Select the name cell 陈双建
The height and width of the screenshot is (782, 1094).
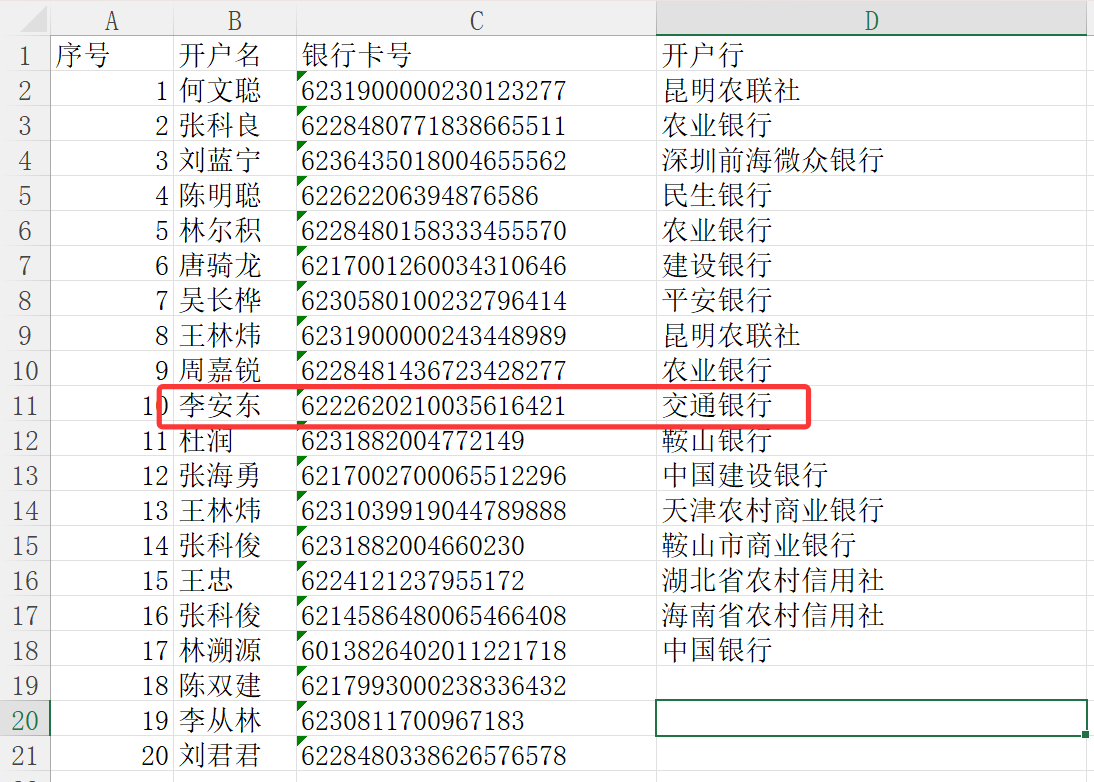click(234, 685)
